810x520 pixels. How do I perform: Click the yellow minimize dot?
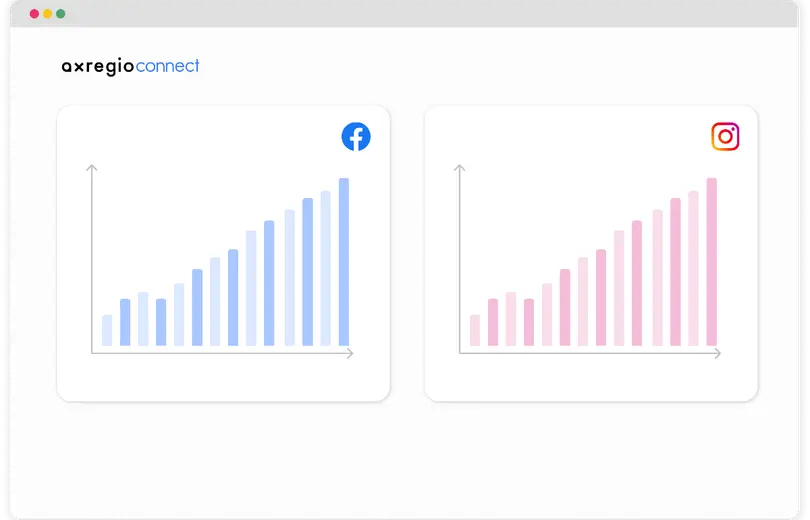click(48, 14)
